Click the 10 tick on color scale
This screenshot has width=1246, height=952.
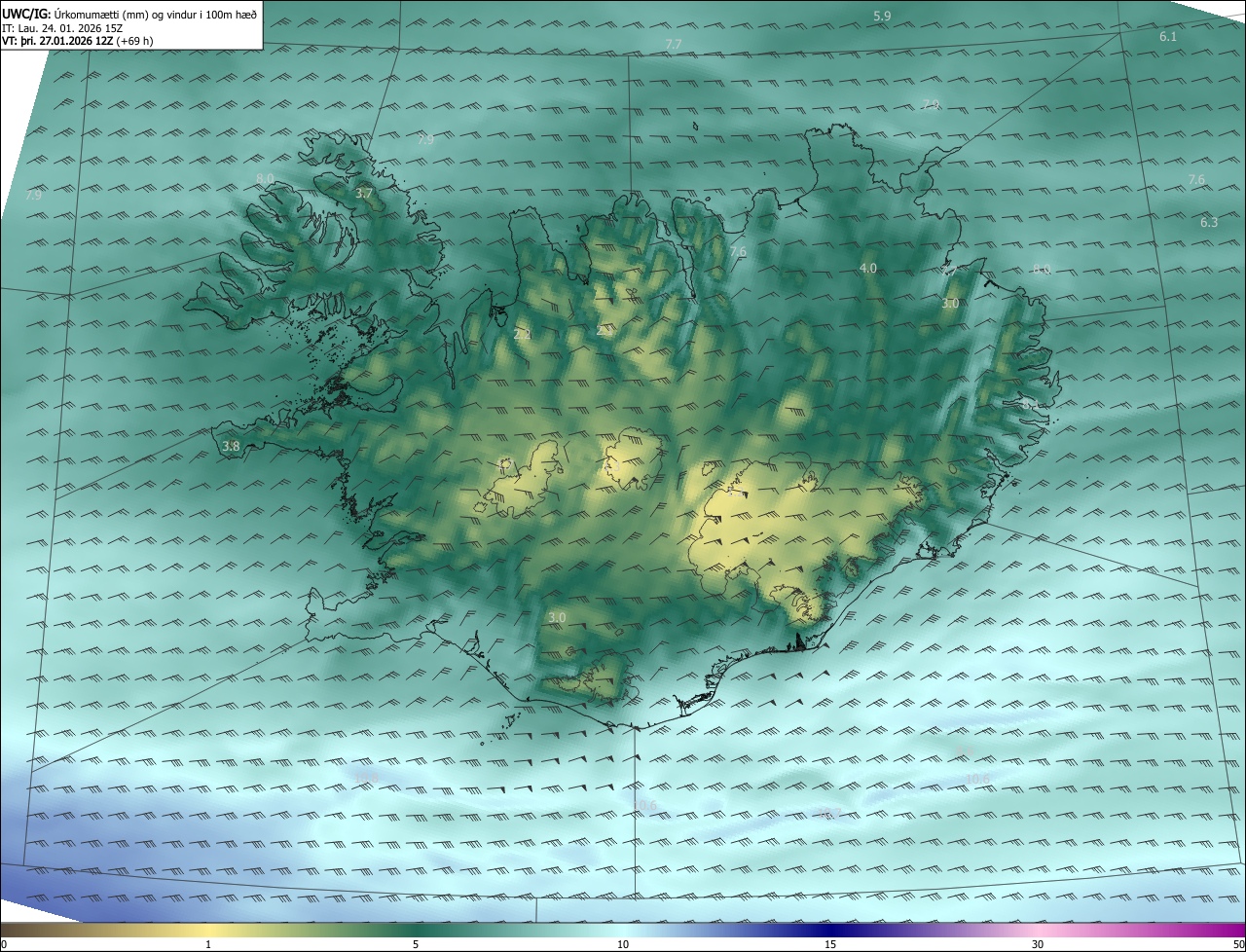tap(623, 944)
